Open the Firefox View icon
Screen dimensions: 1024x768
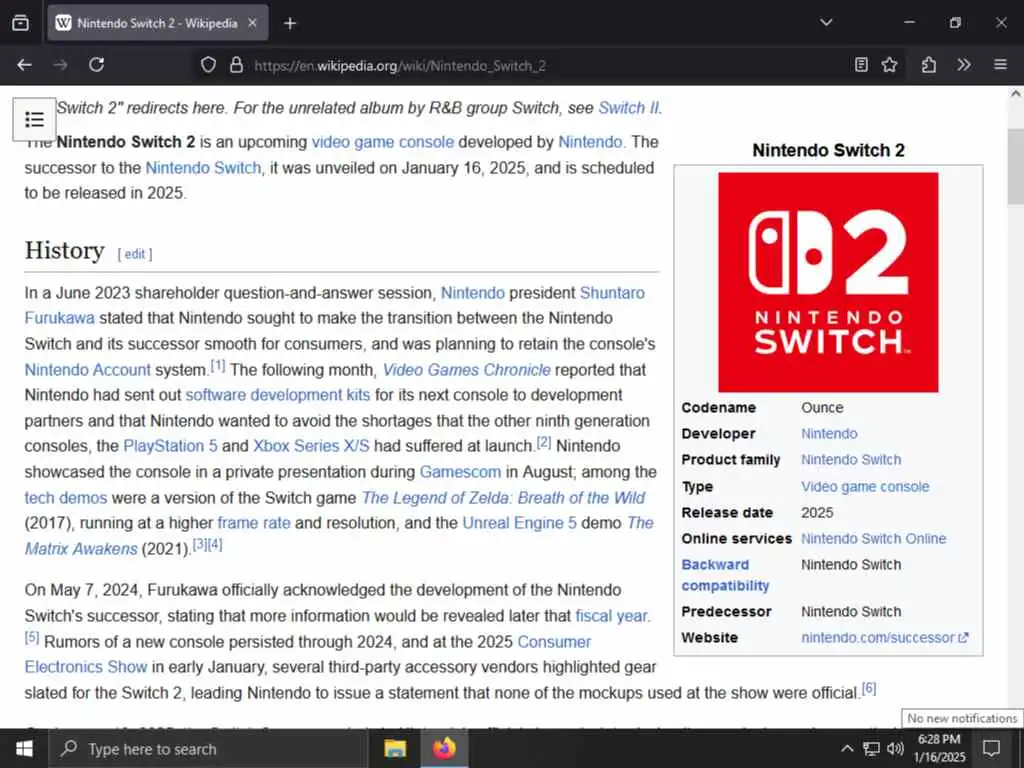pos(20,23)
